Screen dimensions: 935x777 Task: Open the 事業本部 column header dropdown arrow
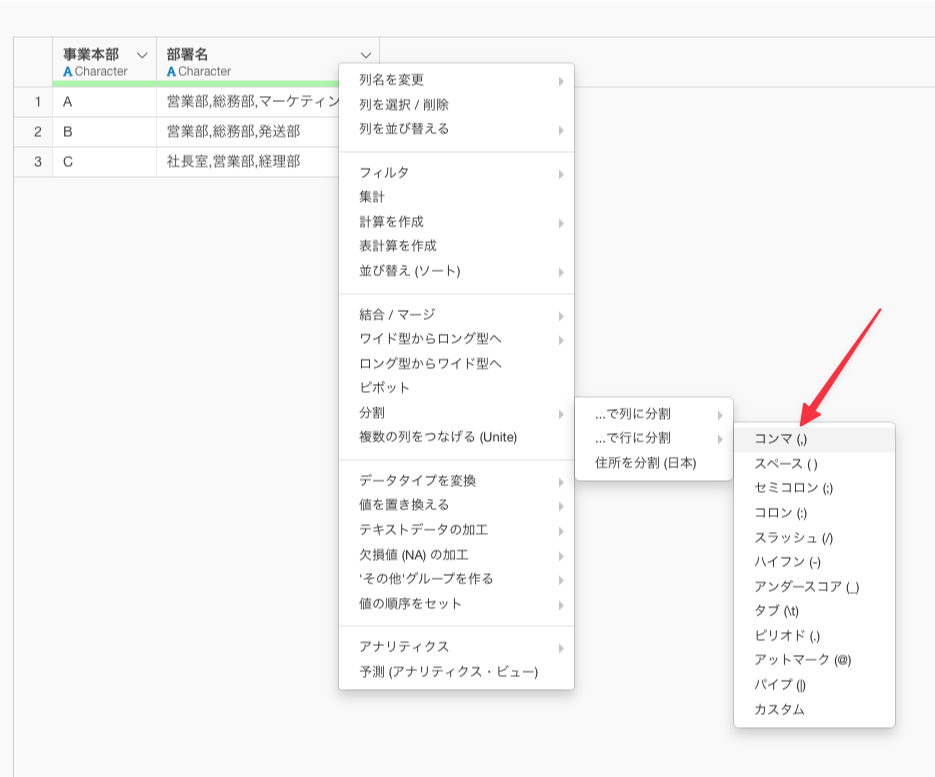click(x=141, y=55)
